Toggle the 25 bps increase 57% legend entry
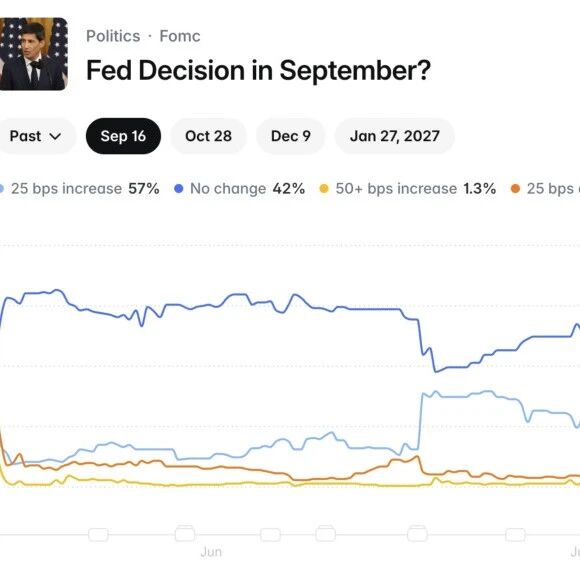The height and width of the screenshot is (580, 580). coord(80,189)
